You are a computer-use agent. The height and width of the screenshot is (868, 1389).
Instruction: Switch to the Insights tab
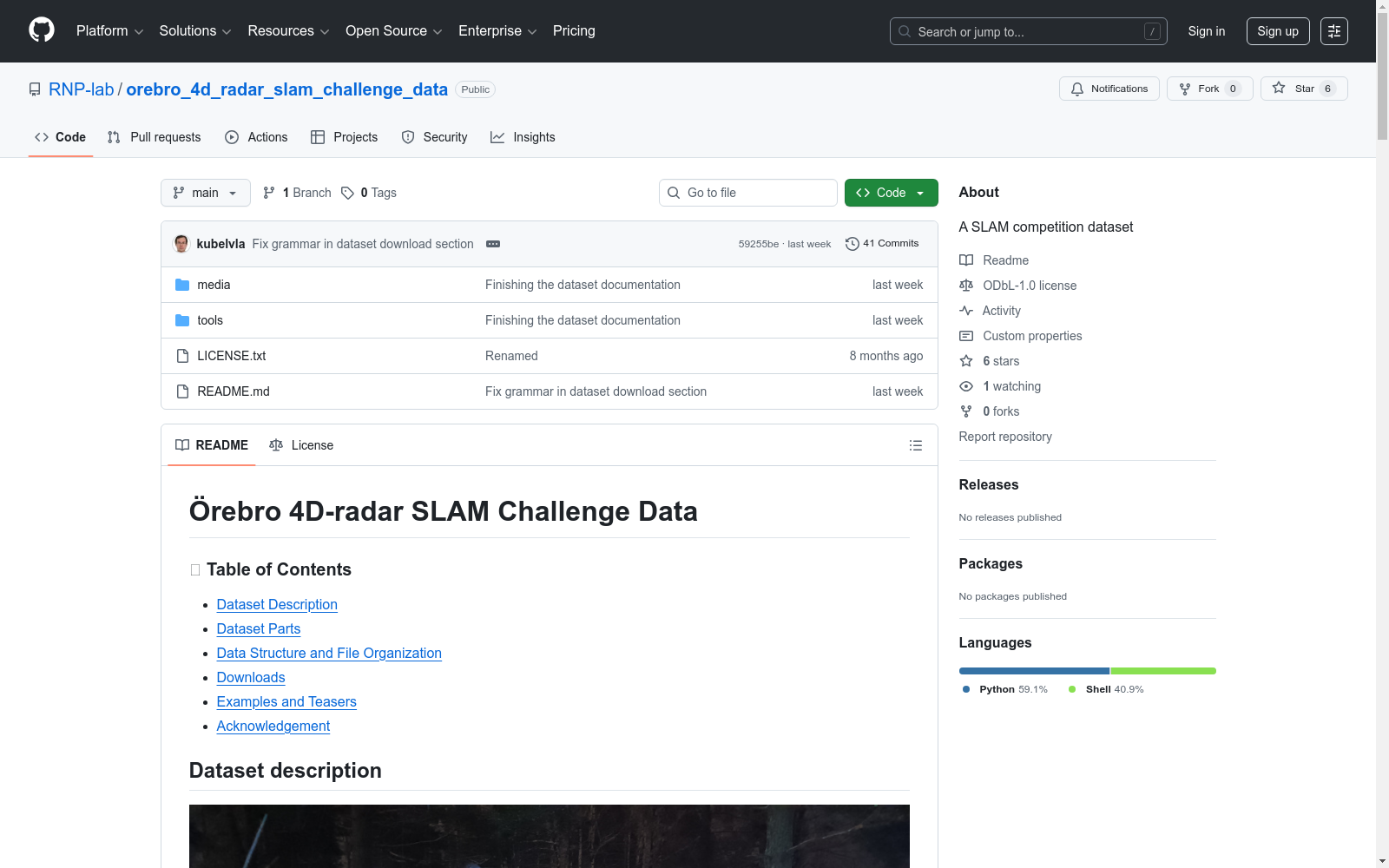click(523, 137)
